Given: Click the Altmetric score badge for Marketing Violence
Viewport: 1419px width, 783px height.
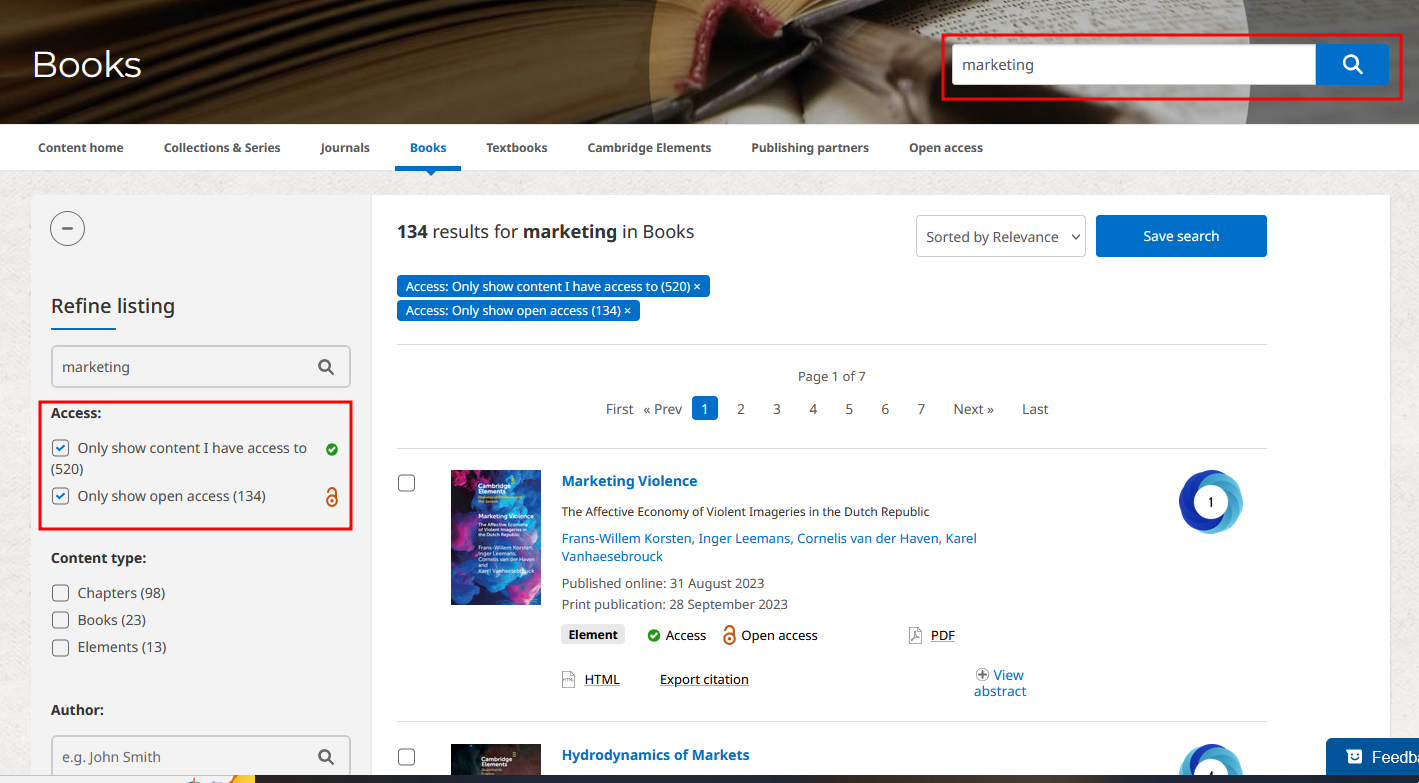Looking at the screenshot, I should click(x=1210, y=502).
